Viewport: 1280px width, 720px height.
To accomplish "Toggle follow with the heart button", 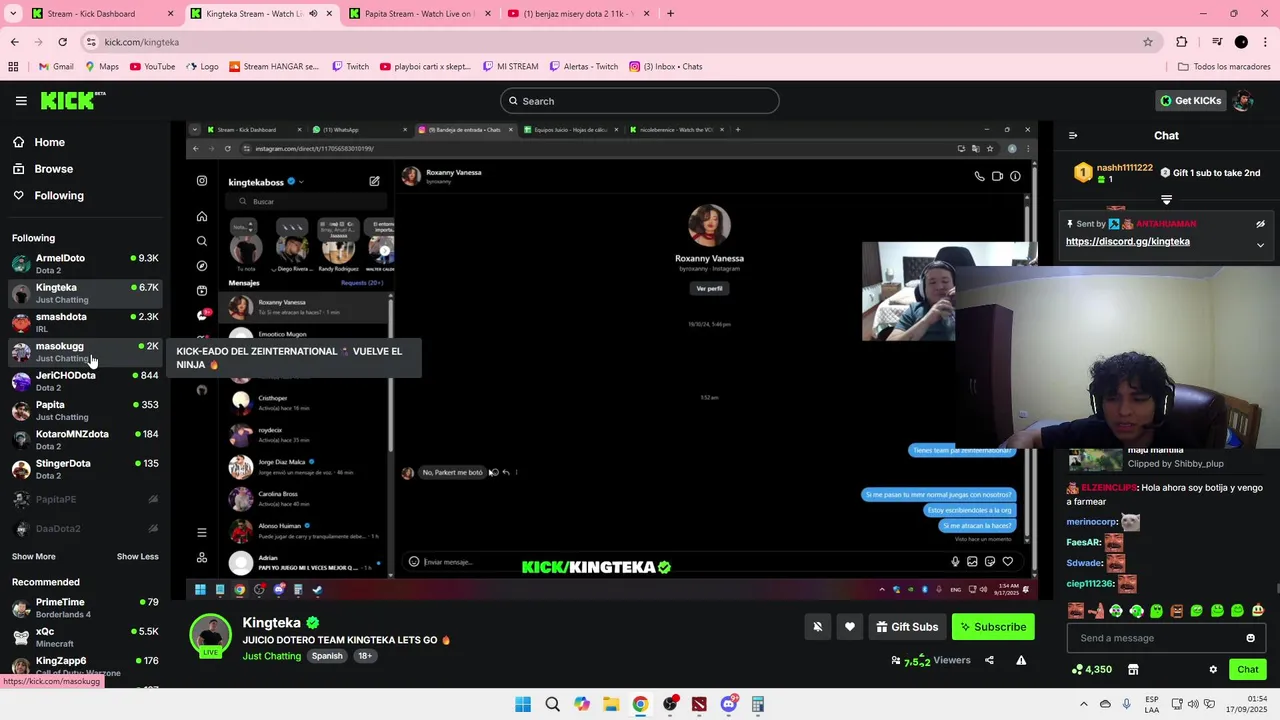I will tap(850, 627).
